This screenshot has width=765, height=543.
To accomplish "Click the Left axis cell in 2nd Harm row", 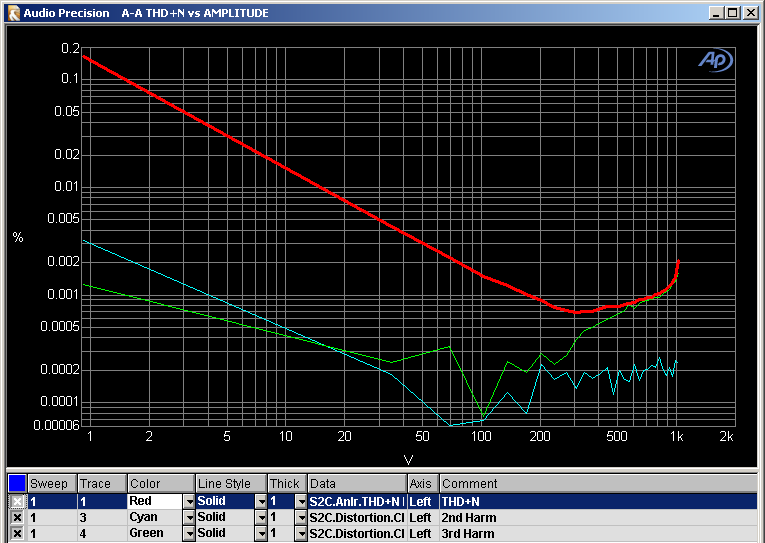I will click(423, 518).
